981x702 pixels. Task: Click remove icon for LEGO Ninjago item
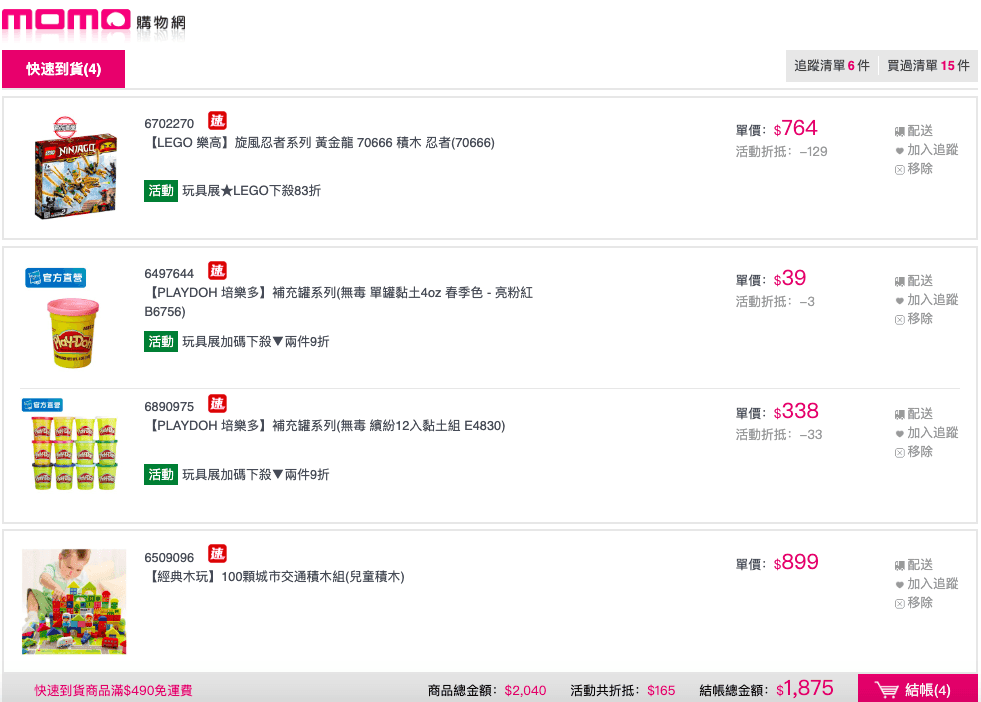(899, 169)
